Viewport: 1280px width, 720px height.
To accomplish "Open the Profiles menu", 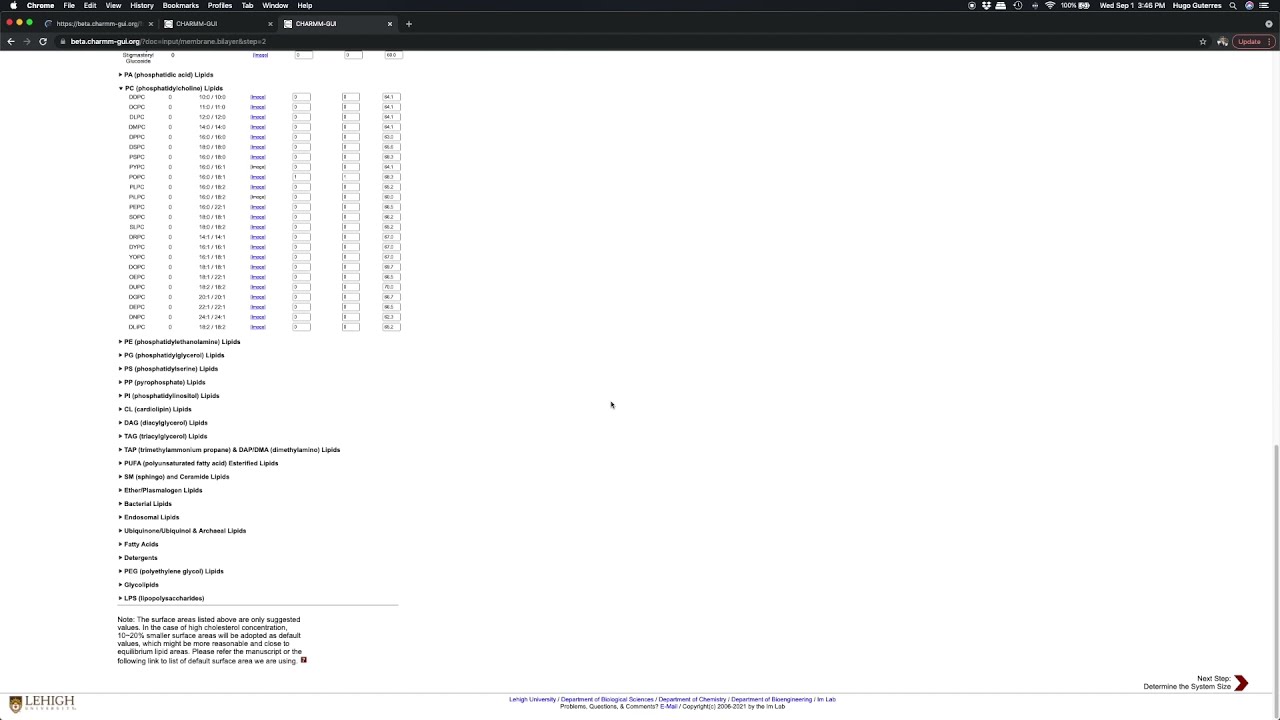I will point(220,5).
